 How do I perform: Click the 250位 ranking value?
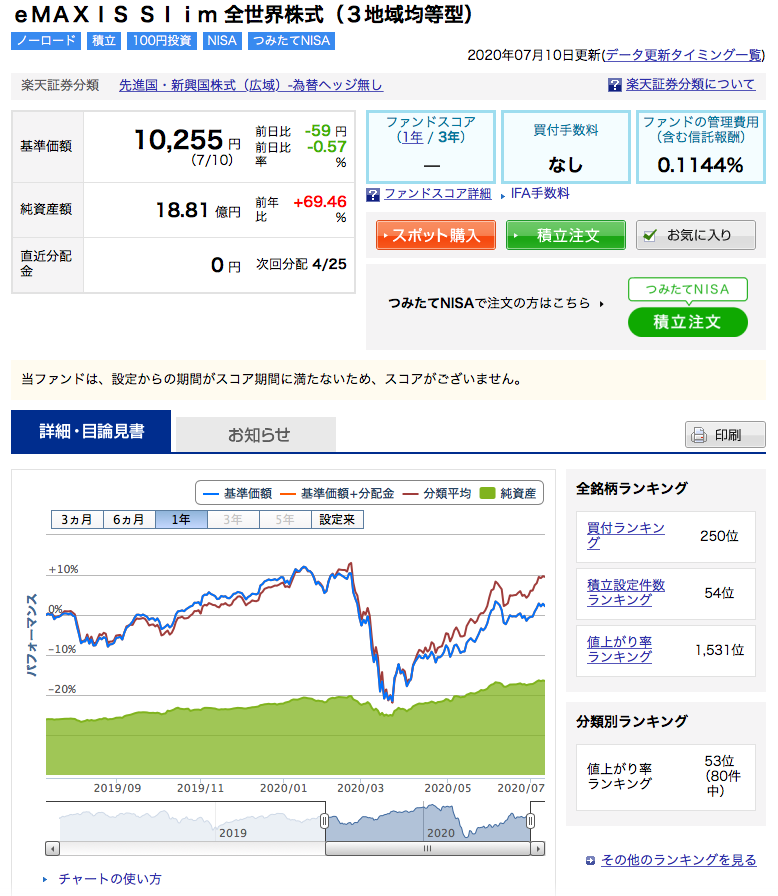pos(719,536)
